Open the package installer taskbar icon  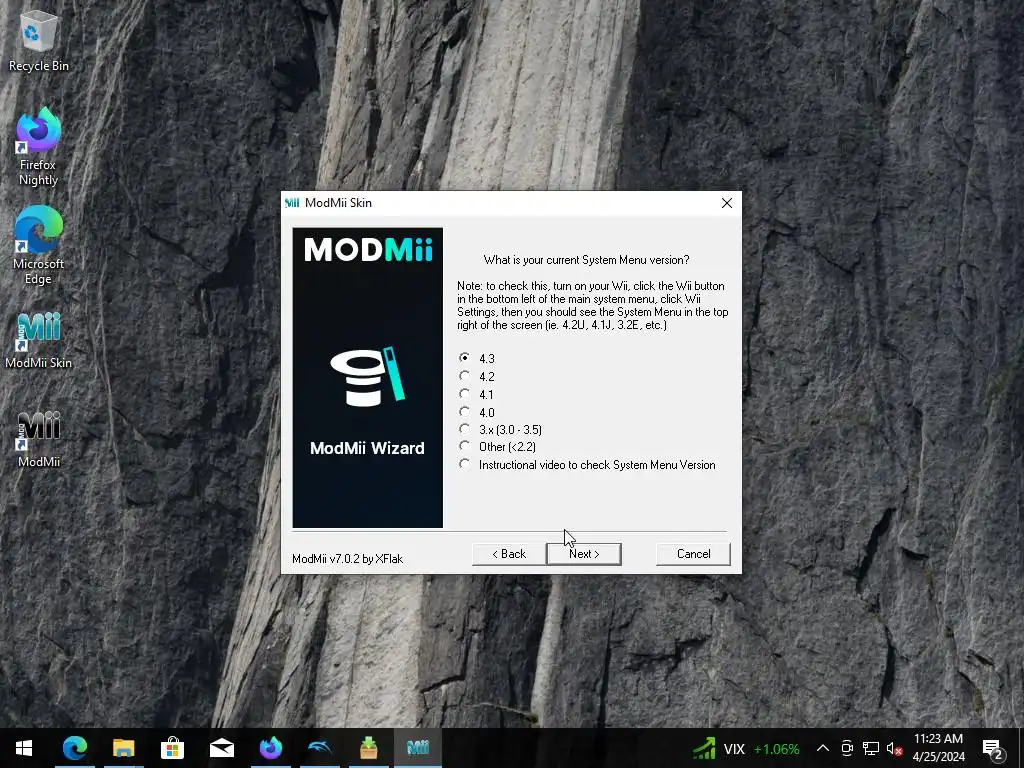pyautogui.click(x=368, y=748)
